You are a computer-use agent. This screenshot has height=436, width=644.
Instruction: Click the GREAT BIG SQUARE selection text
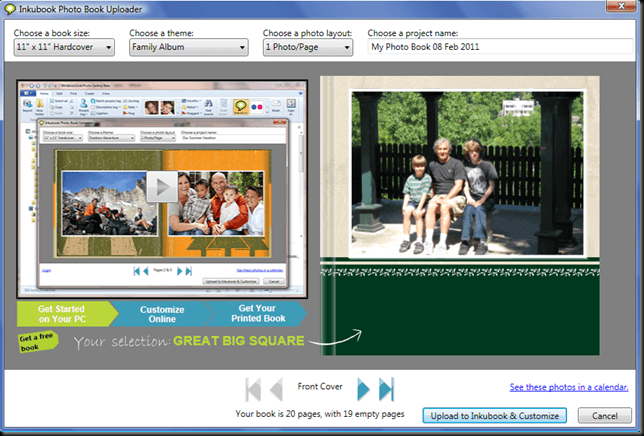[x=239, y=341]
